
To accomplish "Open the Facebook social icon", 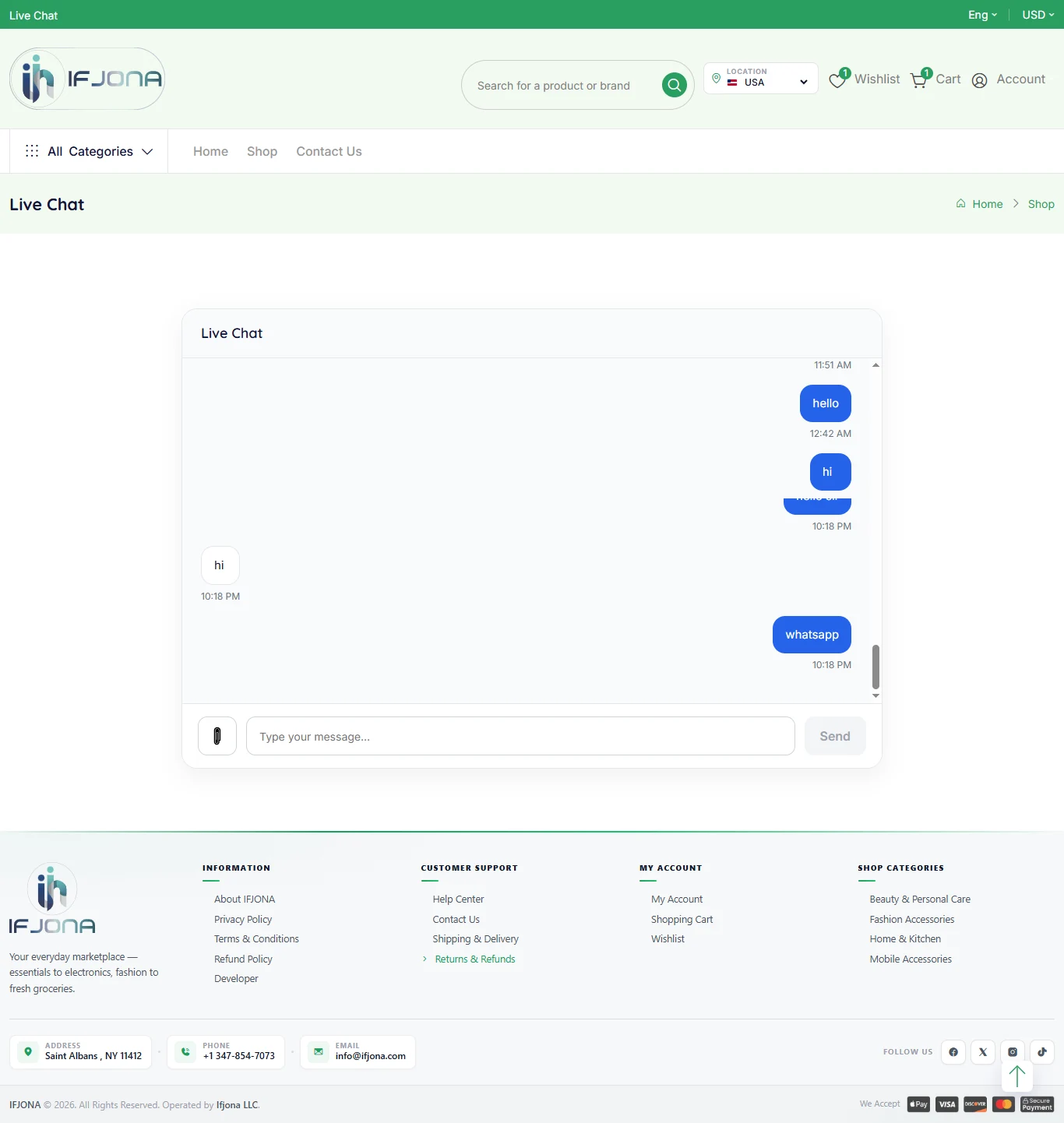I will coord(953,1052).
